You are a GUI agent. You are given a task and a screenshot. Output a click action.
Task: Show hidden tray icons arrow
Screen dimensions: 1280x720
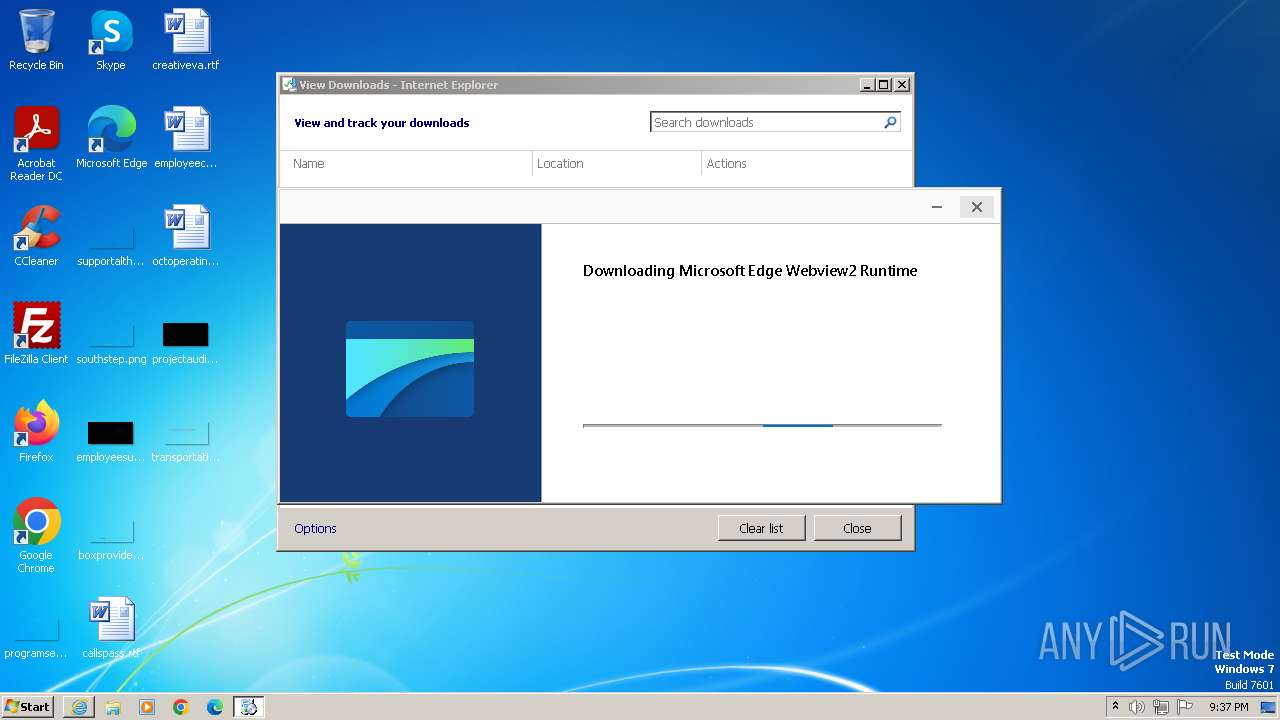[x=1115, y=707]
